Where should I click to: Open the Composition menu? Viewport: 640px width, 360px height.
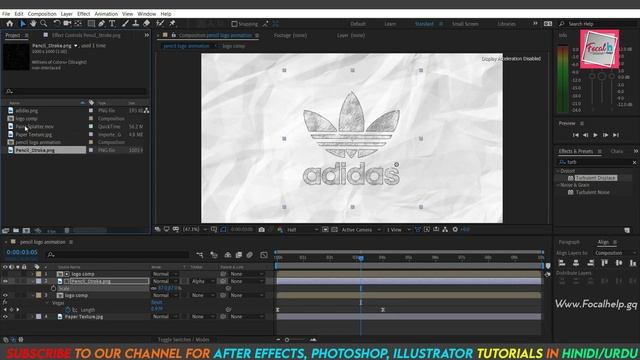42,14
